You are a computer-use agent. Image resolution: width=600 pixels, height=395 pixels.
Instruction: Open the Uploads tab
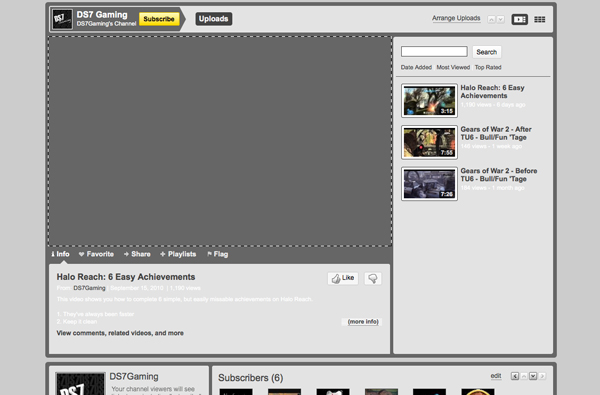pyautogui.click(x=214, y=19)
